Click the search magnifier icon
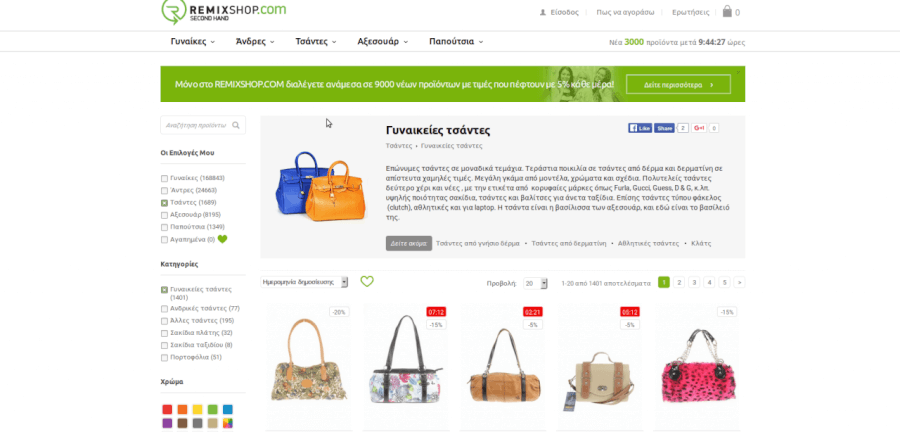Viewport: 900px width, 432px height. click(236, 125)
